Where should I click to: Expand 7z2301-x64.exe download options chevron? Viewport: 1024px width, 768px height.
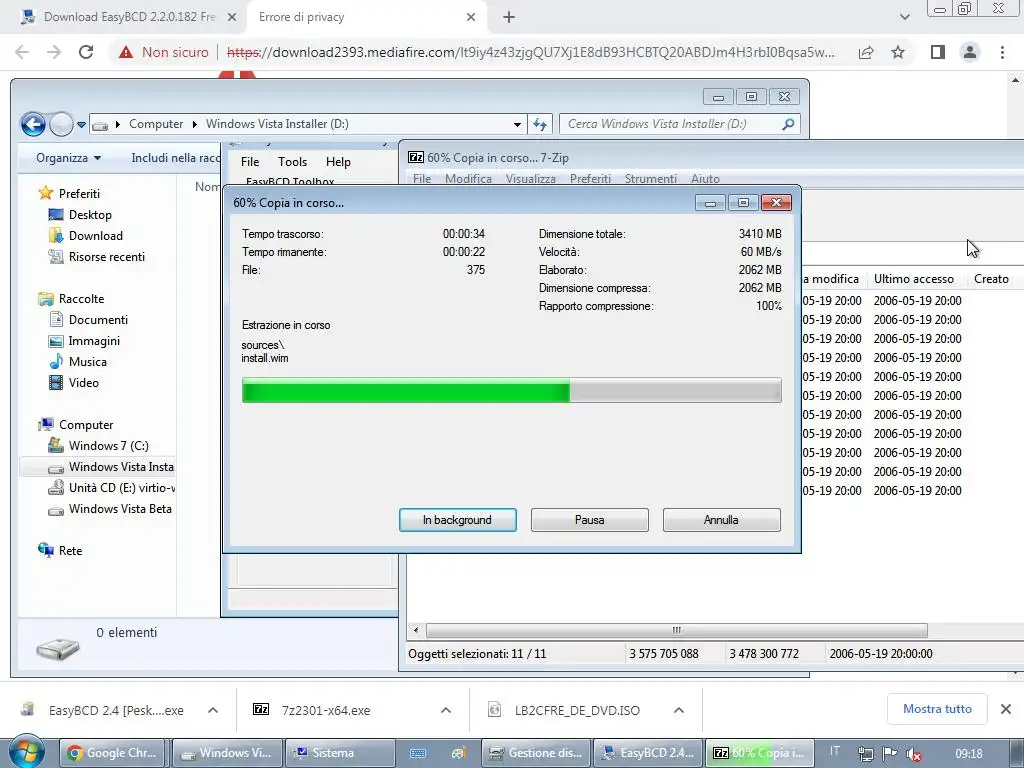446,710
